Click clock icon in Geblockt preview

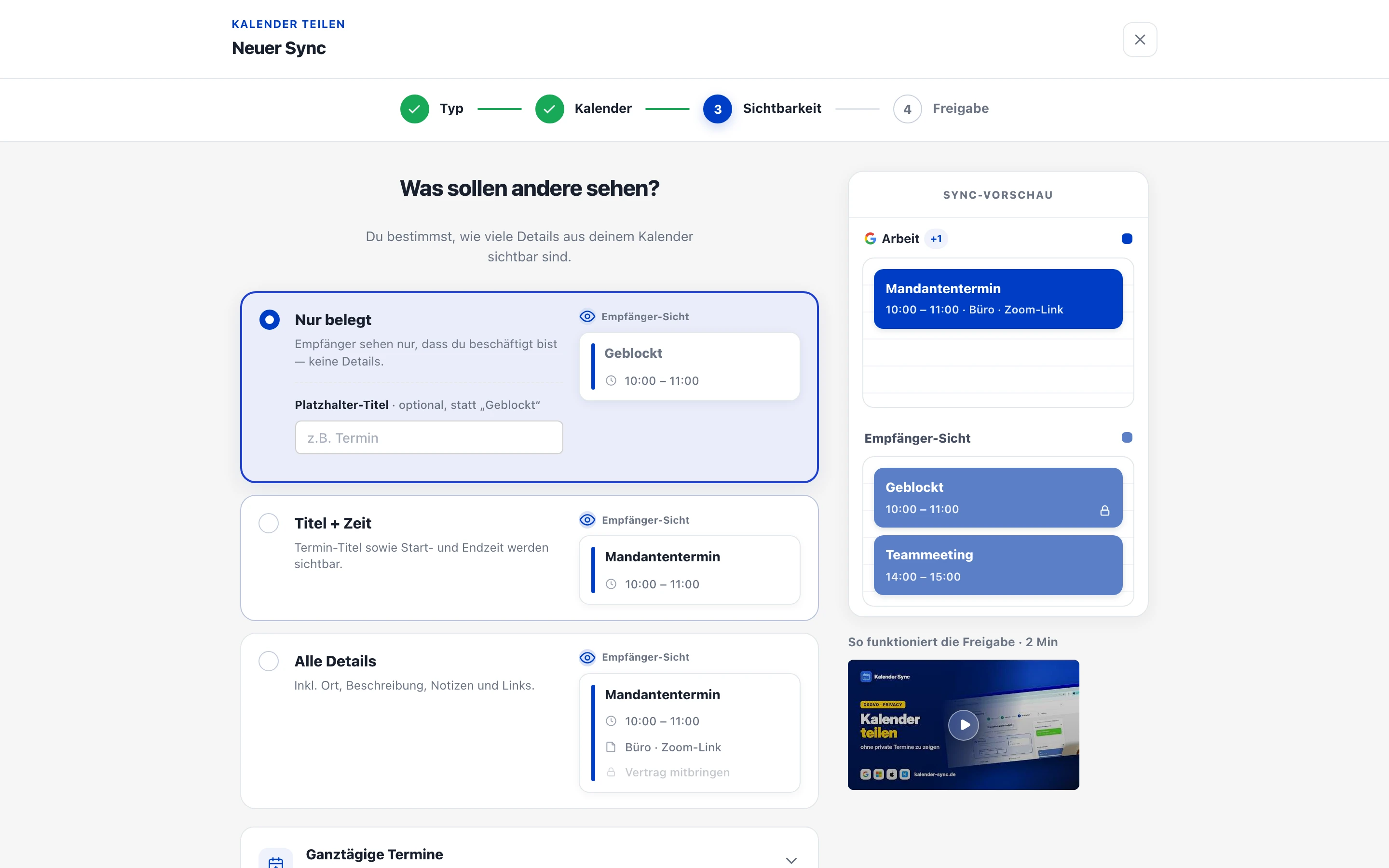611,380
